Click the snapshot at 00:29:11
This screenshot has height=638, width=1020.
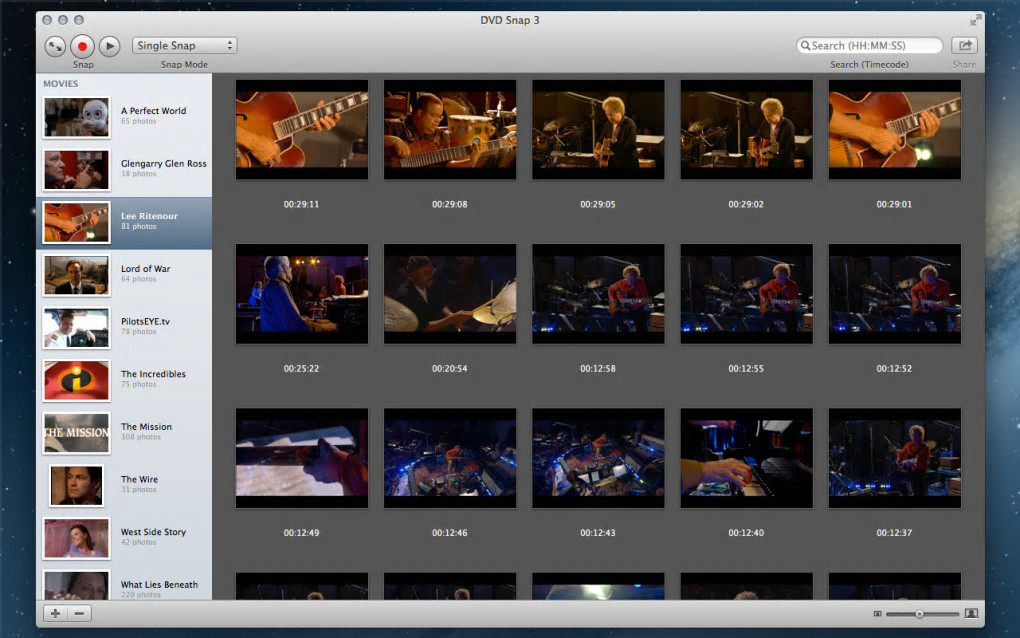(x=302, y=129)
